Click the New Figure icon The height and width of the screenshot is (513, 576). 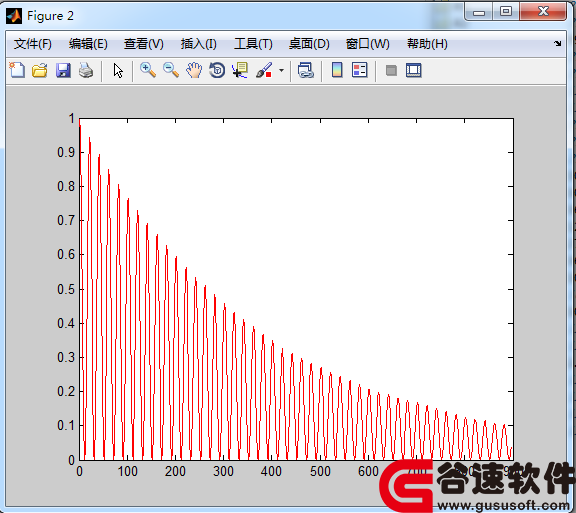(17, 70)
